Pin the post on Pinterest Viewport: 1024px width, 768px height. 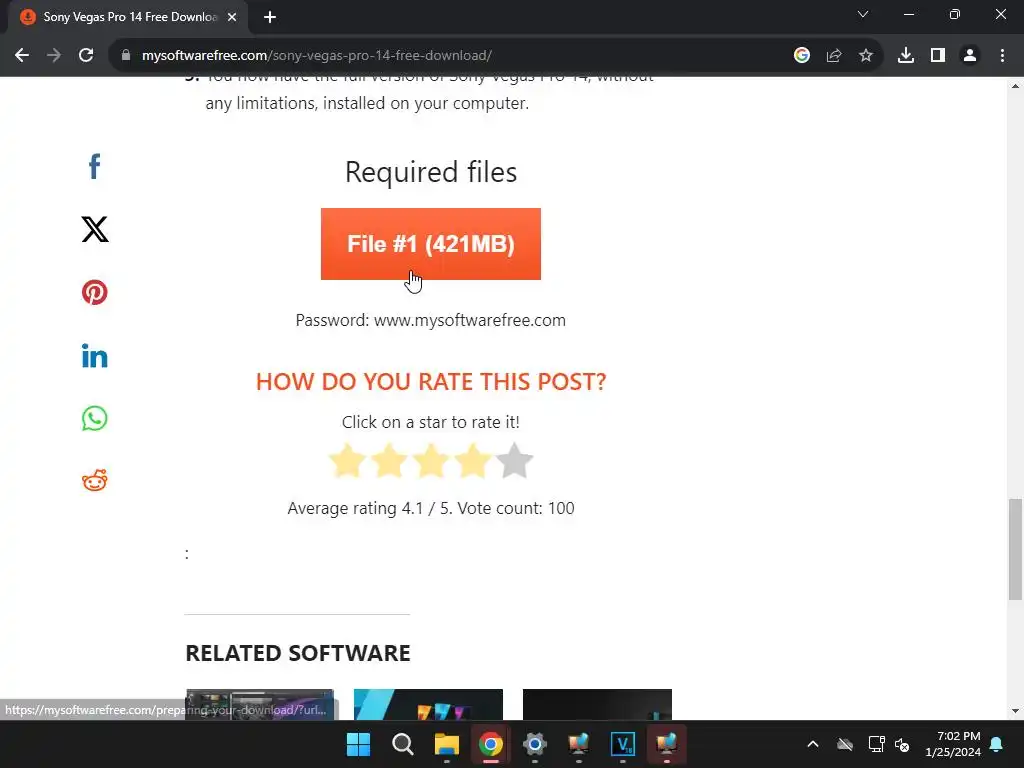point(95,292)
